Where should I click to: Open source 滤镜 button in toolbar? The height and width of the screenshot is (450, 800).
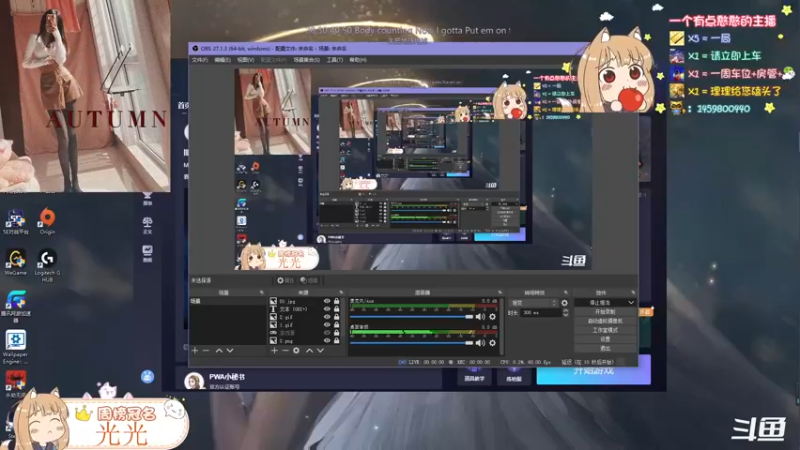309,280
